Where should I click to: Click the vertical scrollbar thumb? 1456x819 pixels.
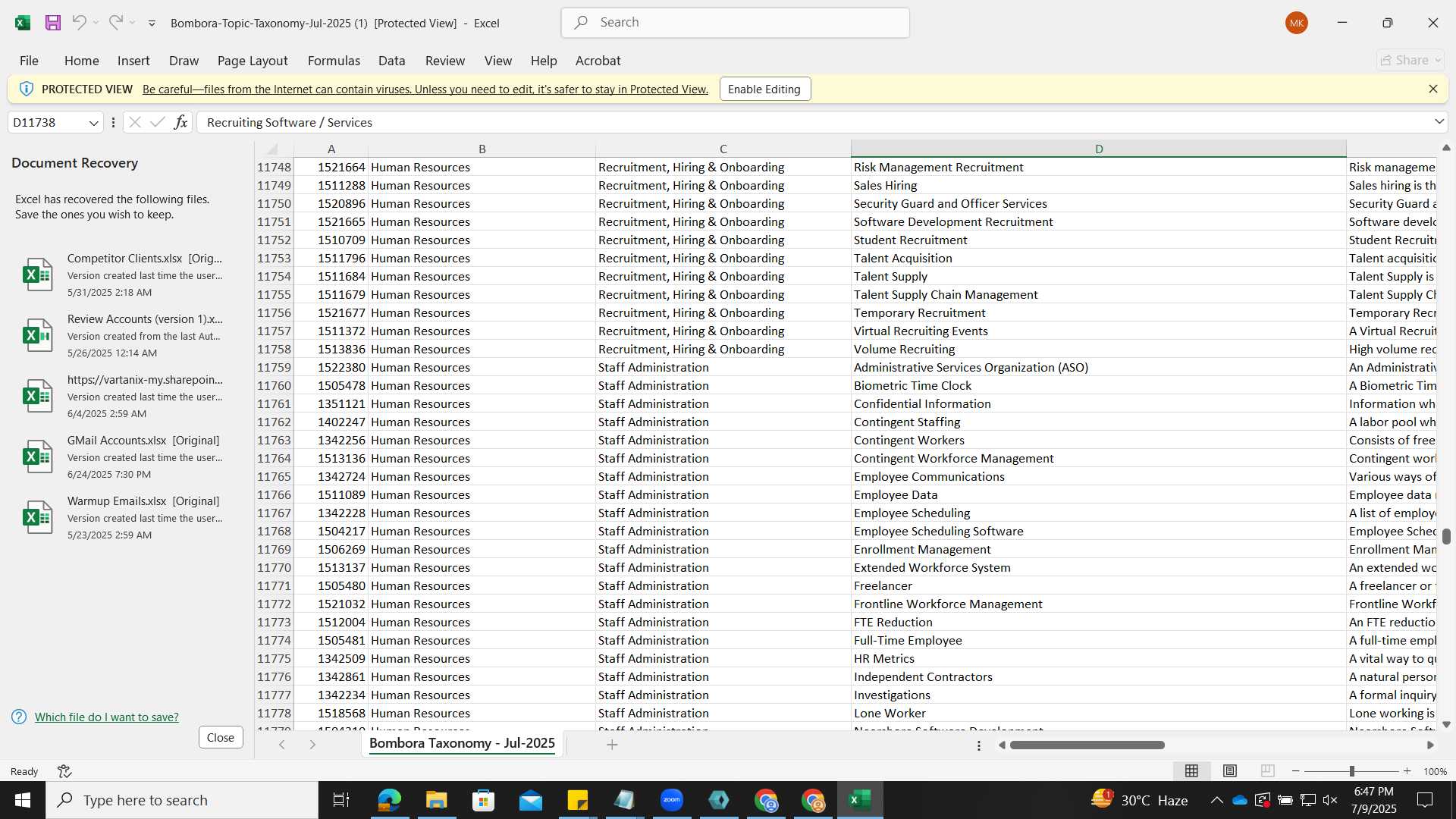pos(1446,536)
